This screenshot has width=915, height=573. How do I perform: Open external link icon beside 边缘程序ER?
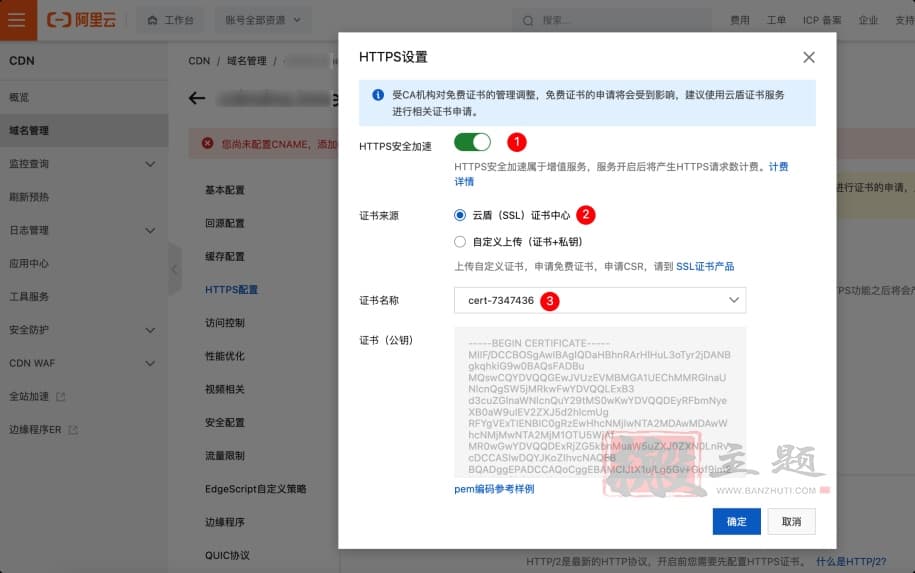(73, 430)
